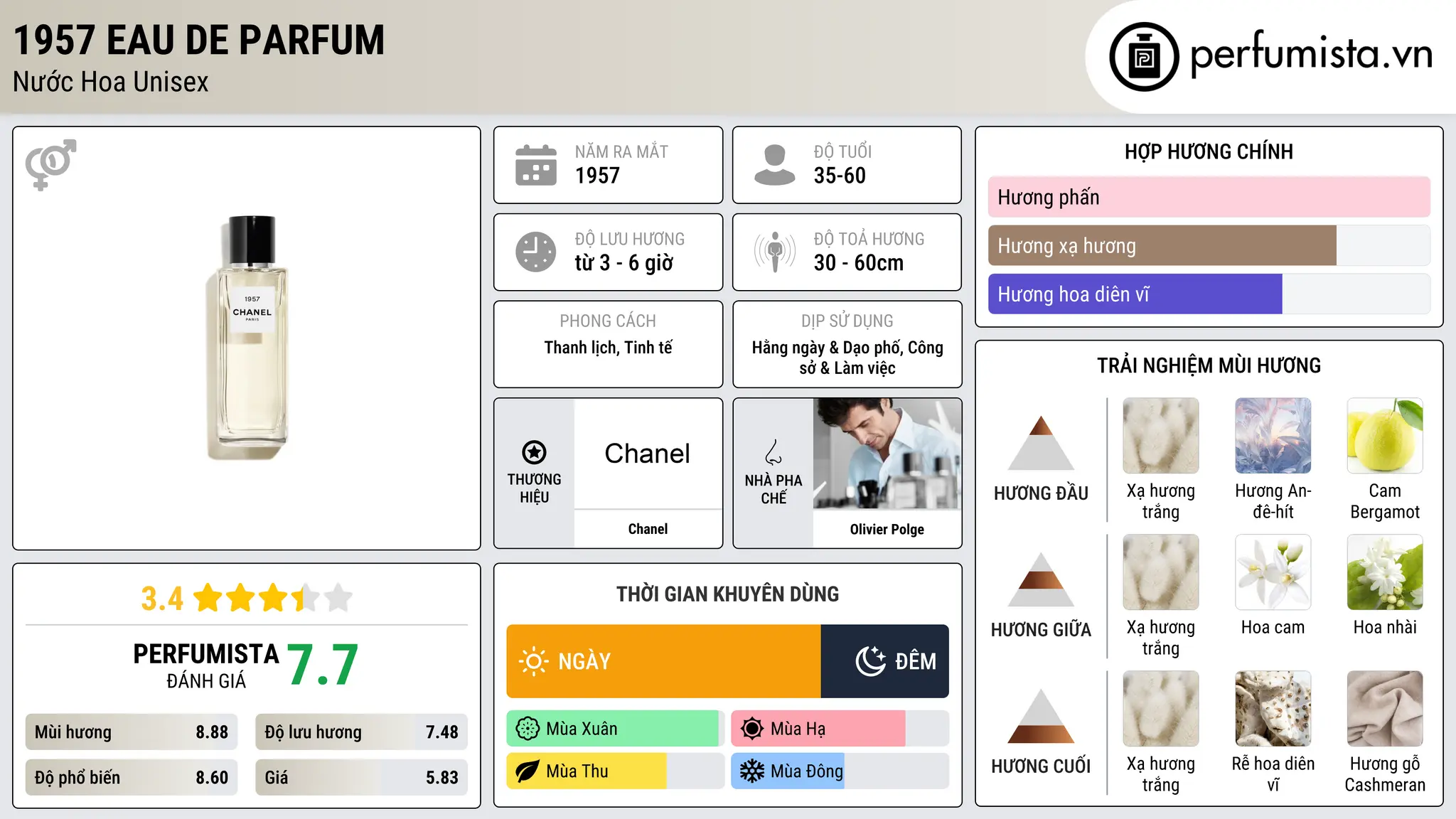Click the 35-60 age range value
This screenshot has width=1456, height=819.
coord(840,176)
